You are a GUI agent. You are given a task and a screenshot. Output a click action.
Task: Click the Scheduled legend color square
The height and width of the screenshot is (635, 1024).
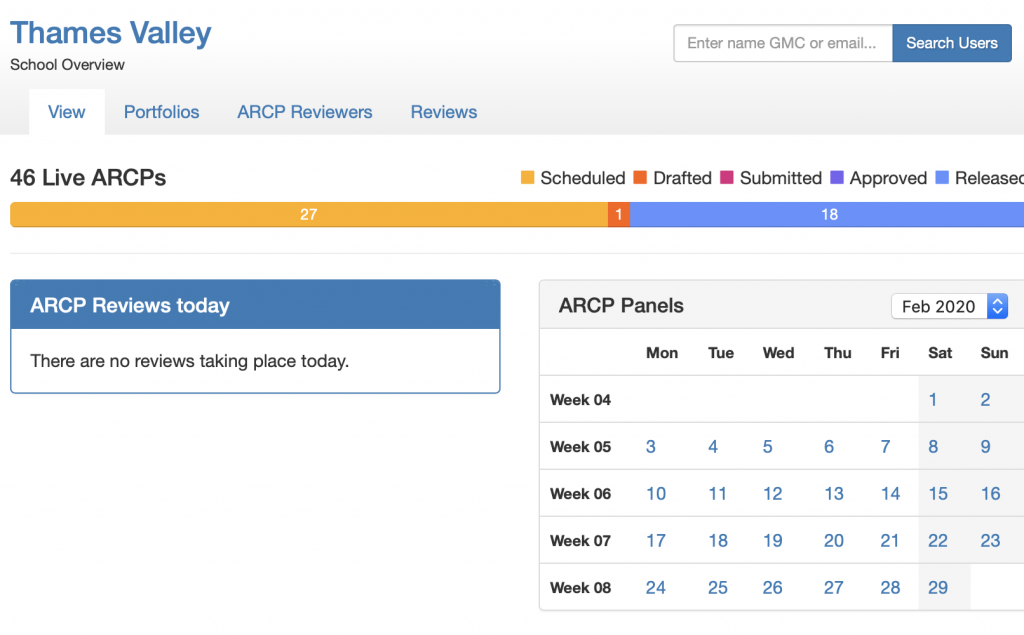528,178
